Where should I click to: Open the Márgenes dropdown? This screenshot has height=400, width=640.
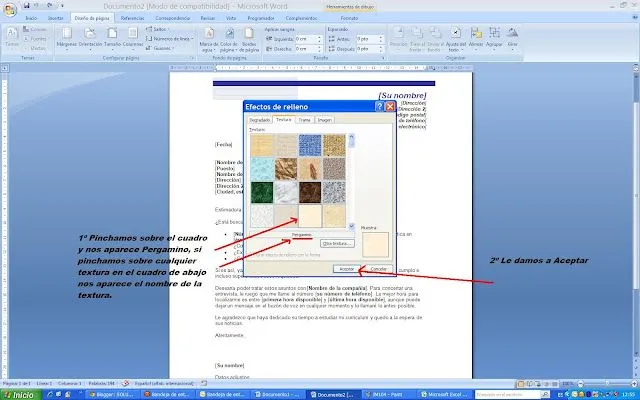click(67, 40)
